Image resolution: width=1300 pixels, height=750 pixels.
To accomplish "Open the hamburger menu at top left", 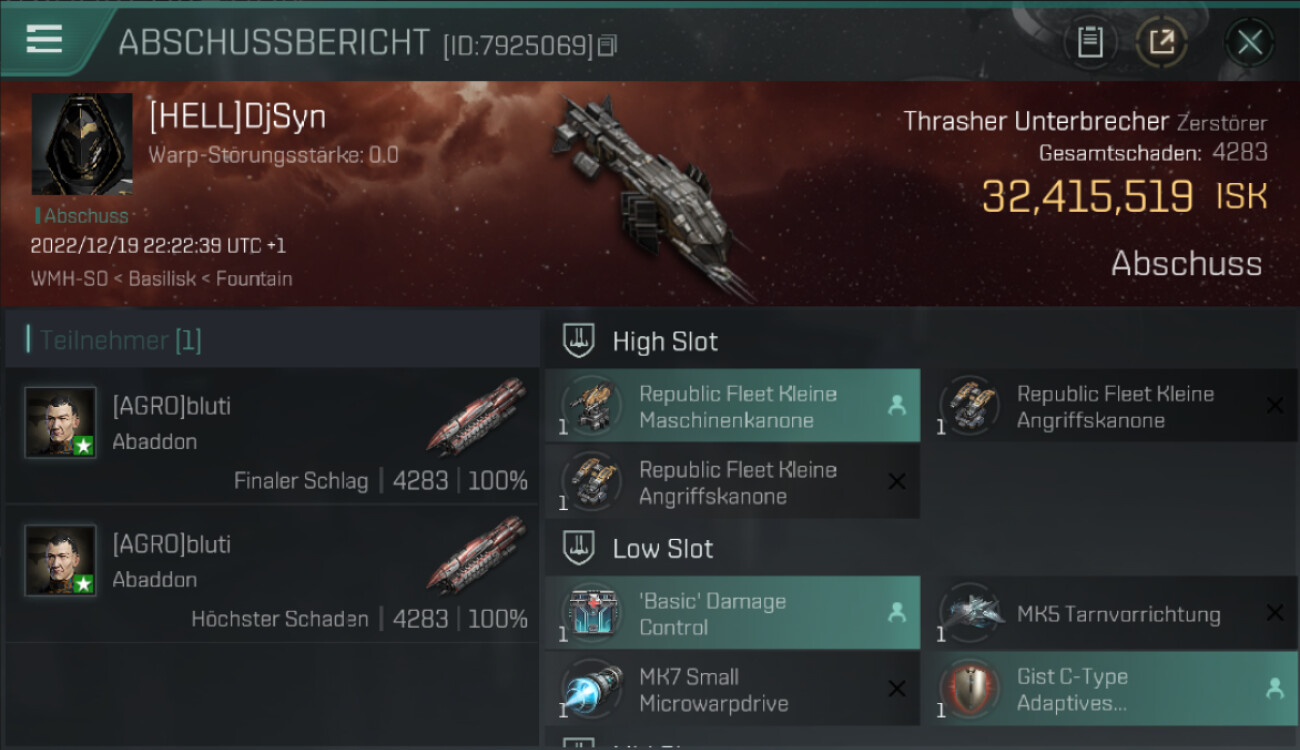I will coord(44,39).
